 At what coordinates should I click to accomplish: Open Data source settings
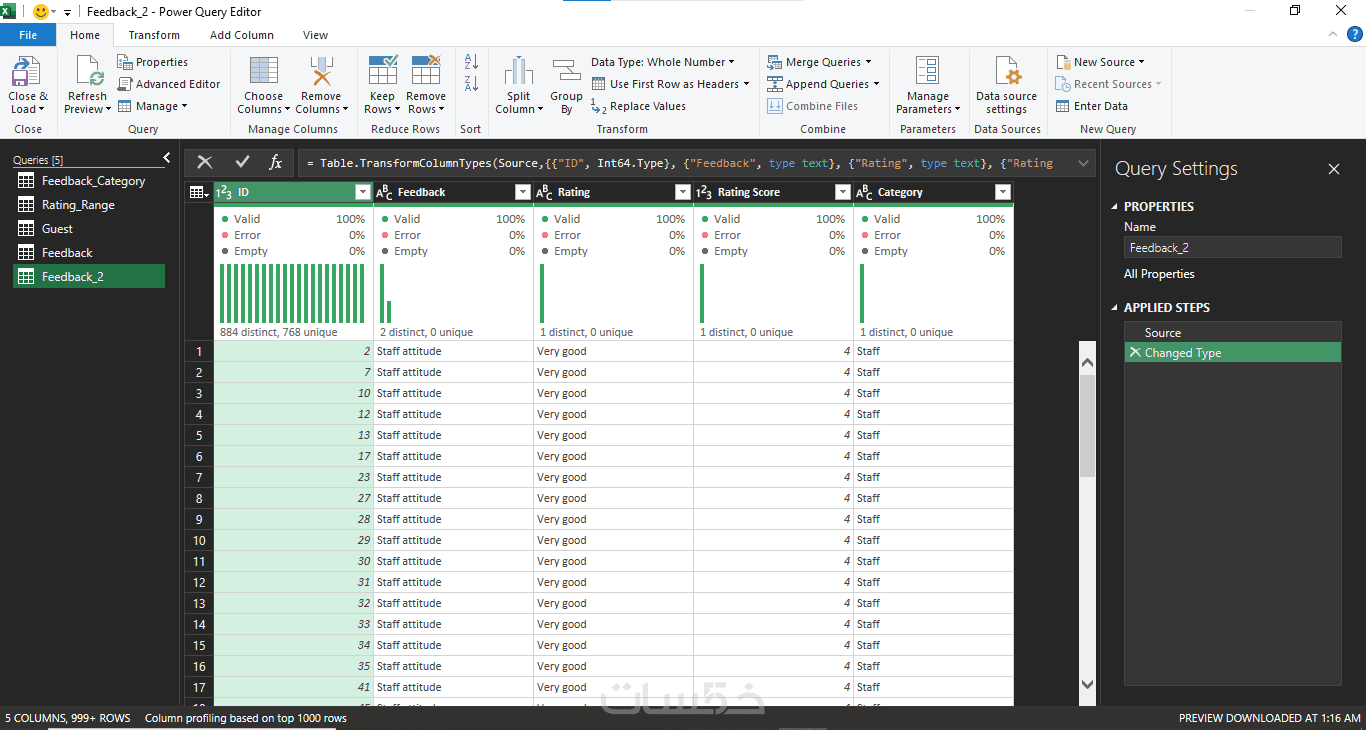tap(1006, 84)
